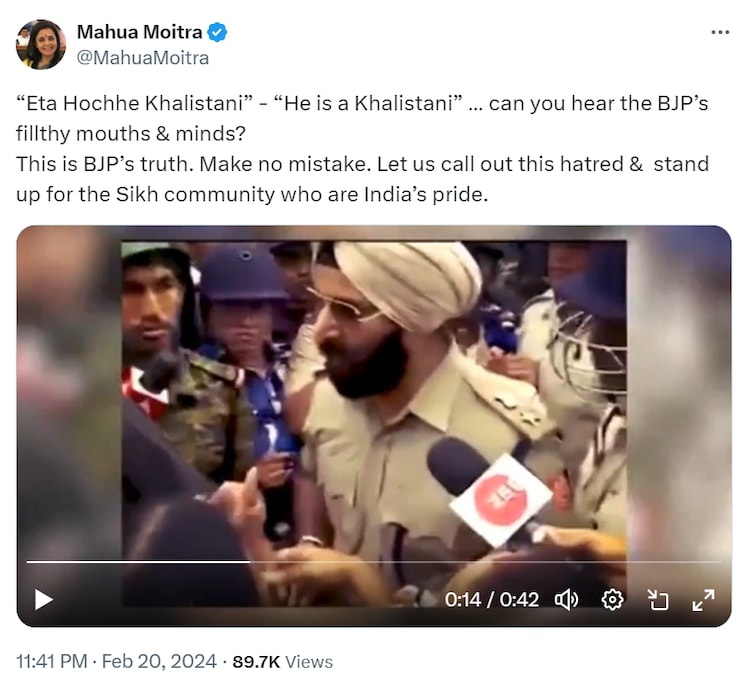Click the 0:14 / 0:42 time display
The height and width of the screenshot is (678, 750).
tap(491, 599)
